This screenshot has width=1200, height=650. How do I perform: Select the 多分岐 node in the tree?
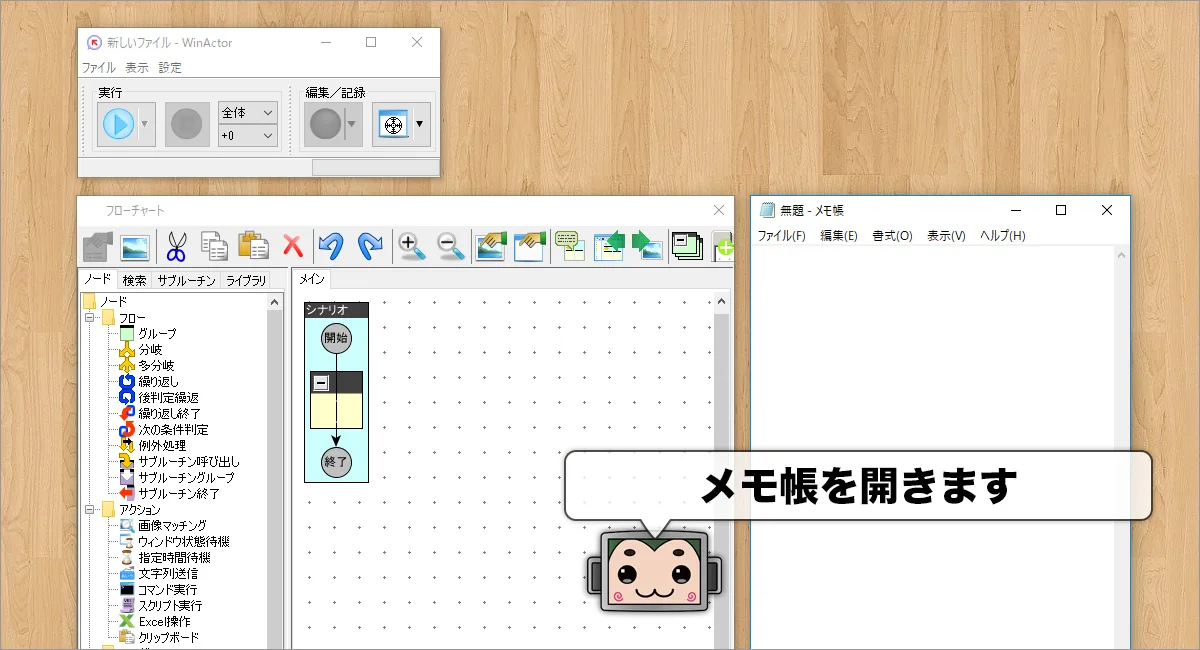pyautogui.click(x=156, y=366)
